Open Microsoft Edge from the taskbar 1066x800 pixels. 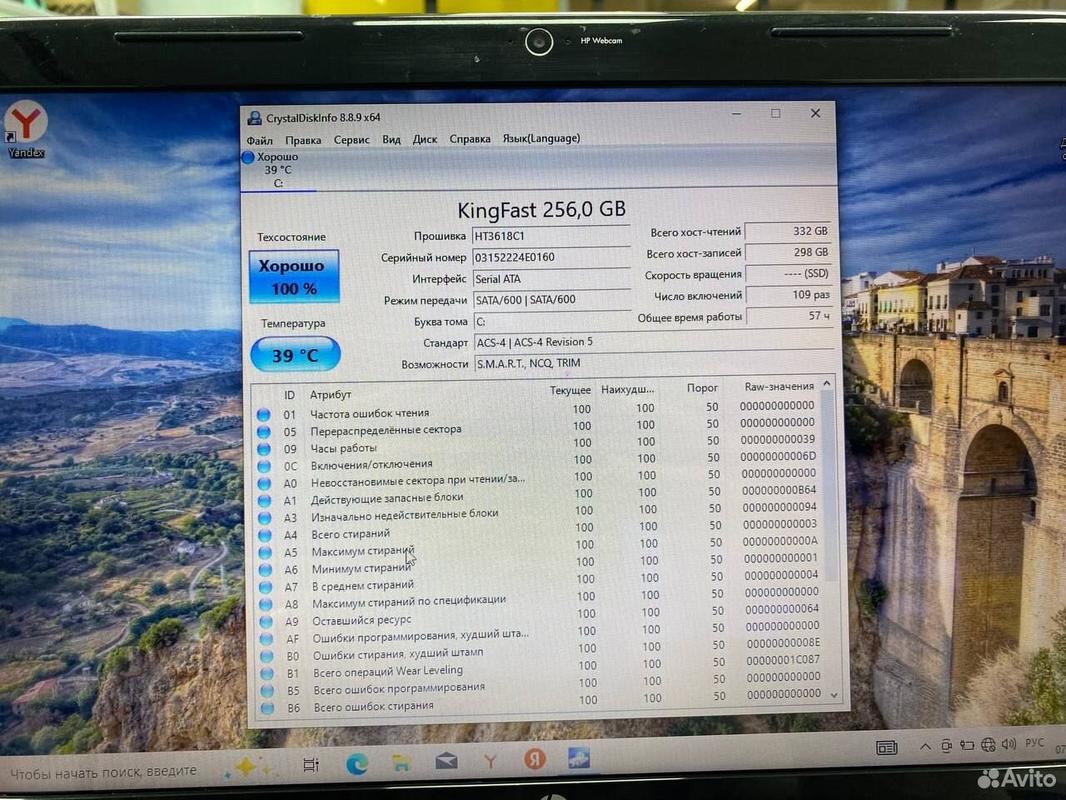(x=356, y=765)
